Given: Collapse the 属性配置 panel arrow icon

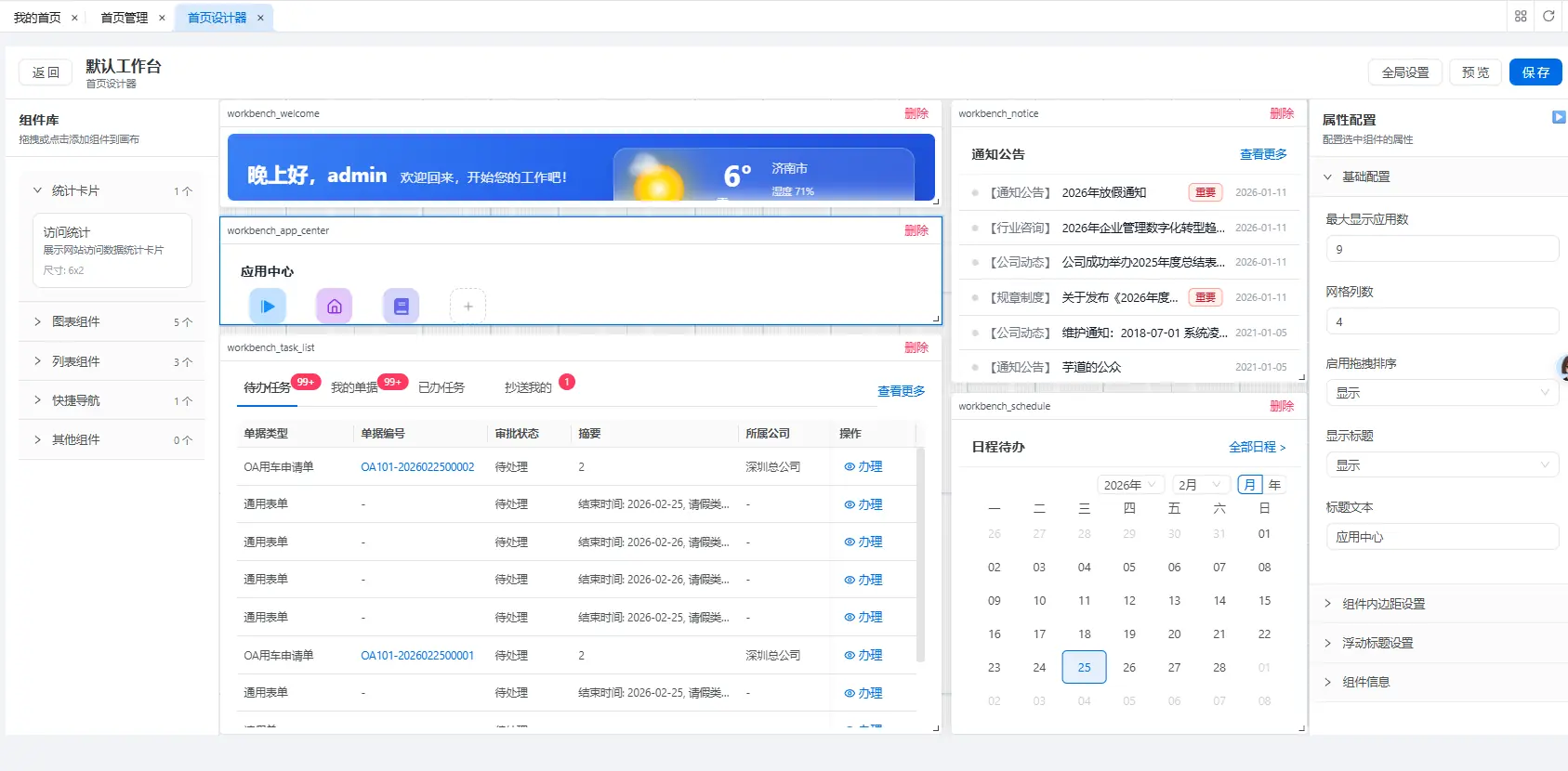Looking at the screenshot, I should coord(1559,117).
